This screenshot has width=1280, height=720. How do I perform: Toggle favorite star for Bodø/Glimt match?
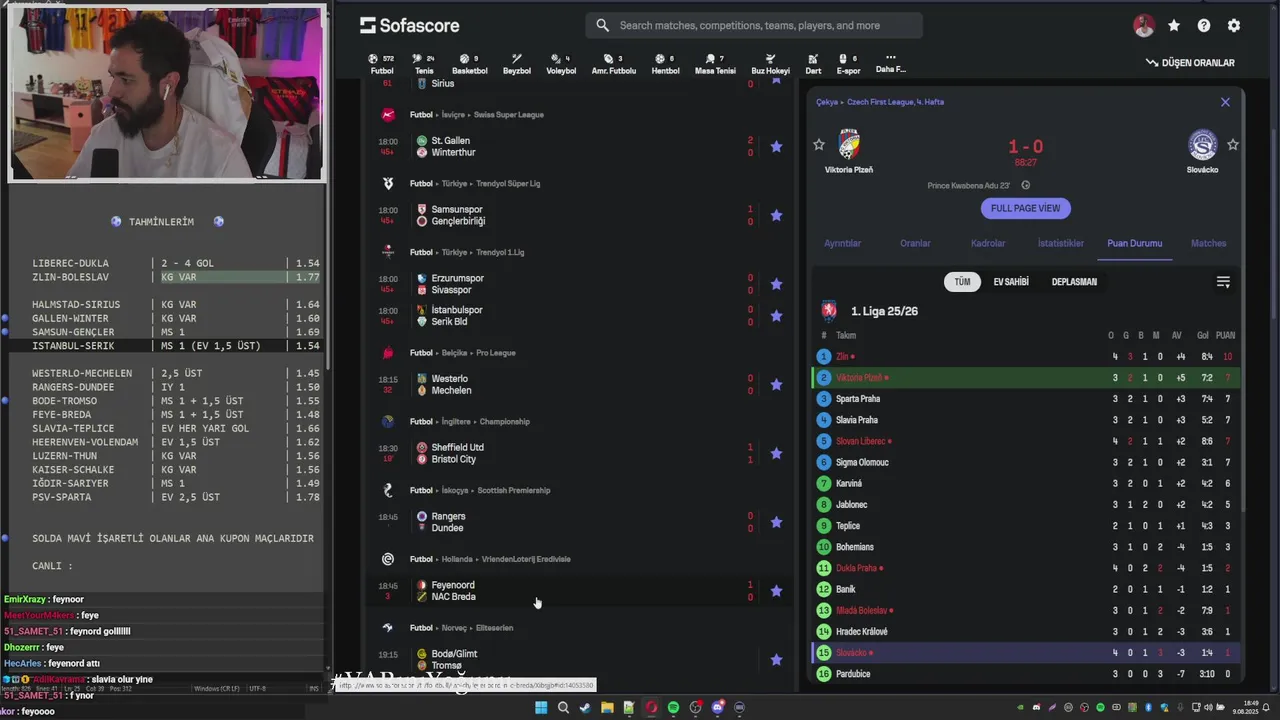(776, 660)
